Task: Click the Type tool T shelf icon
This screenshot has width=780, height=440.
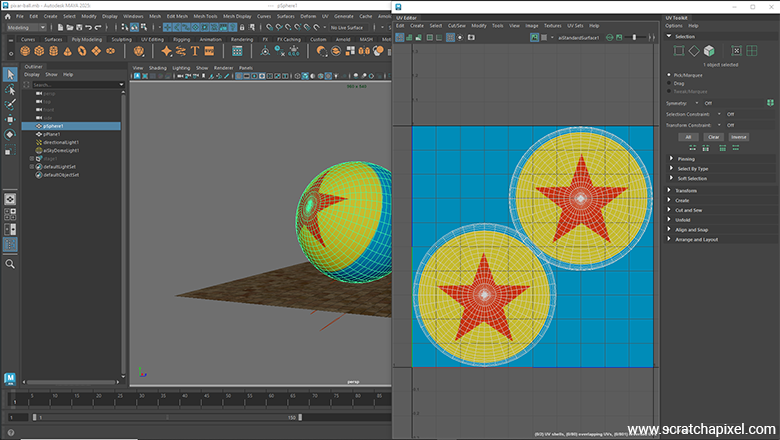Action: point(195,51)
